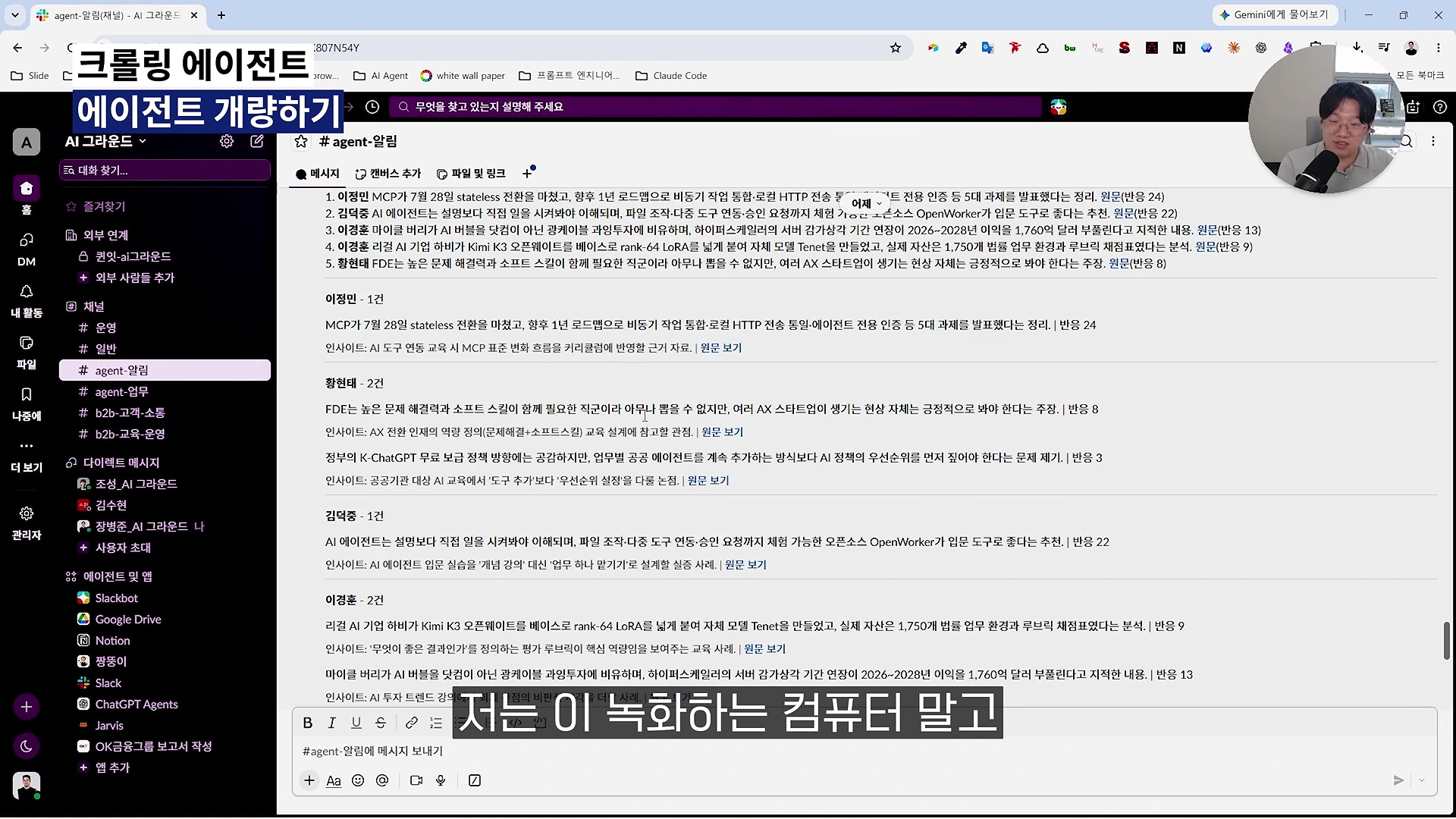Open 나중에 saved items bookmark
1456x819 pixels.
click(x=27, y=403)
